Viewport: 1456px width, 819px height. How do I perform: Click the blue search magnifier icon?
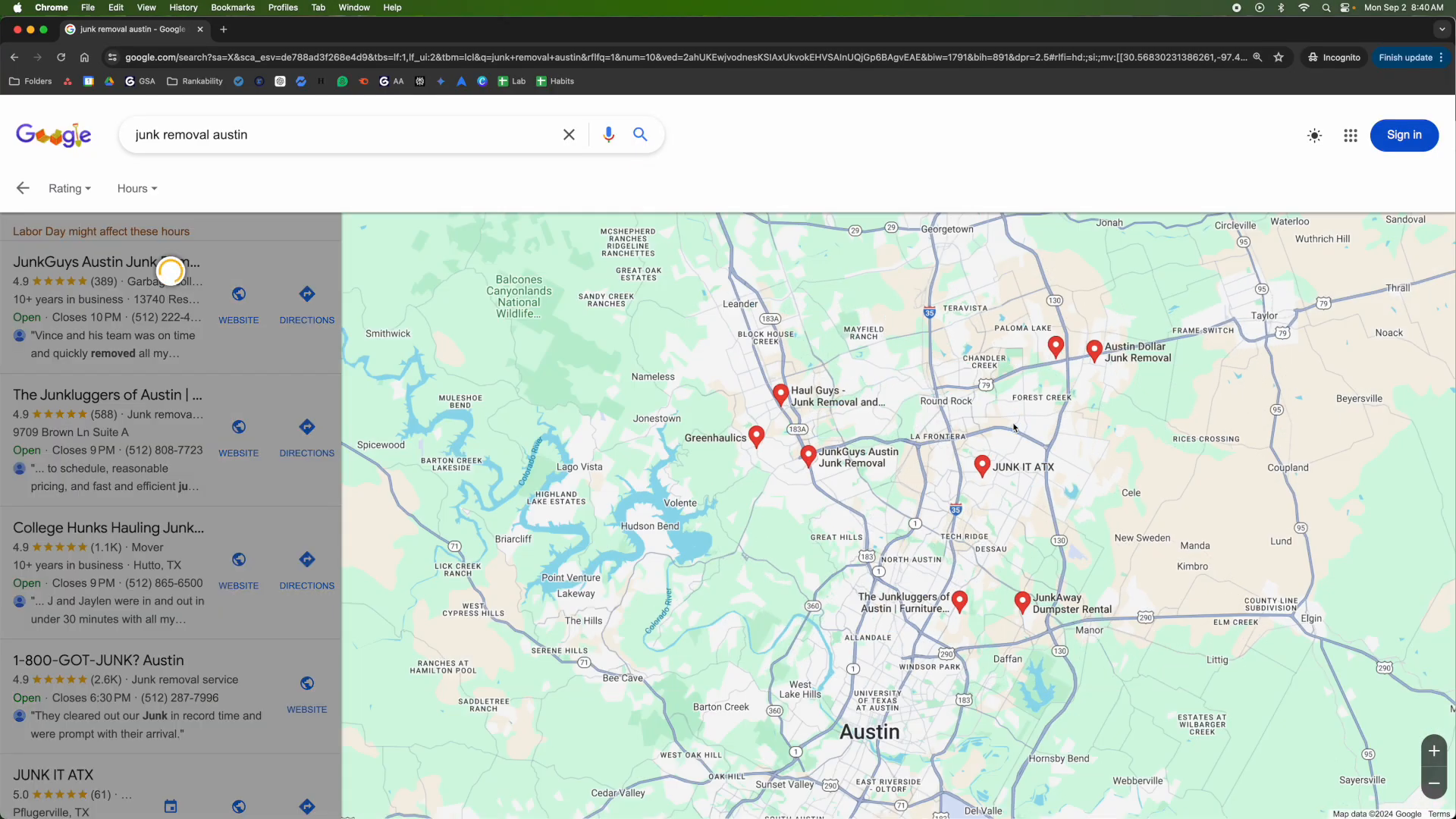(x=640, y=135)
